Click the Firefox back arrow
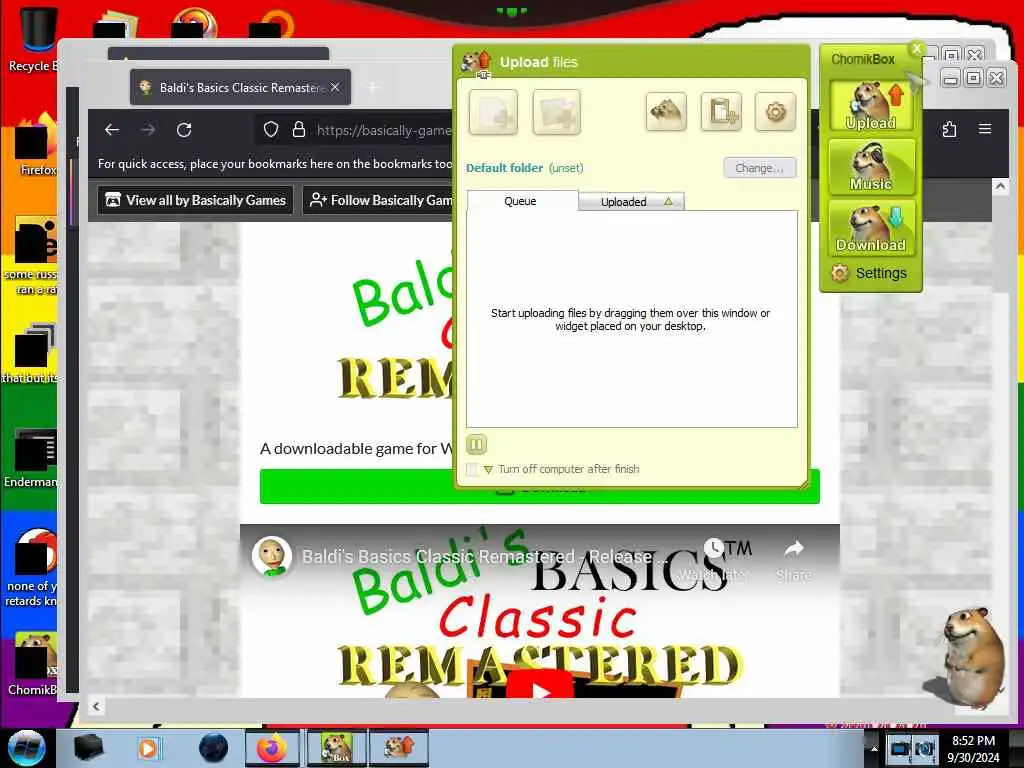The width and height of the screenshot is (1024, 768). pos(112,130)
